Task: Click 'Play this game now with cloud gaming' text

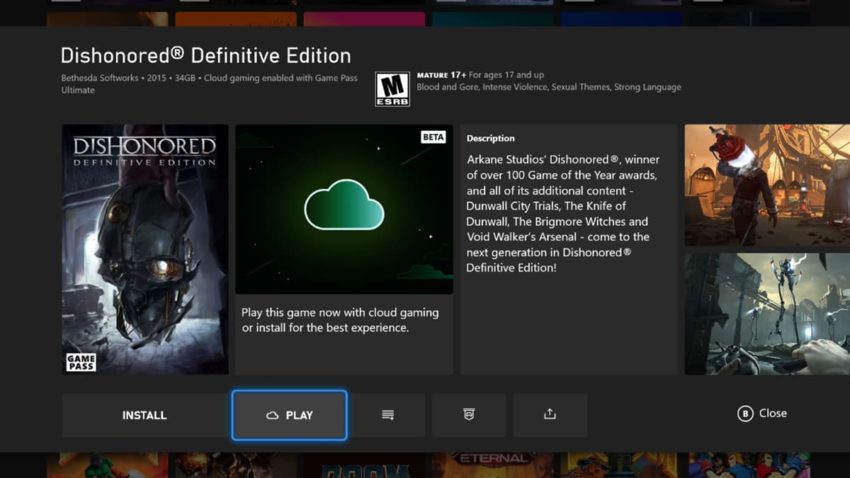Action: tap(340, 320)
